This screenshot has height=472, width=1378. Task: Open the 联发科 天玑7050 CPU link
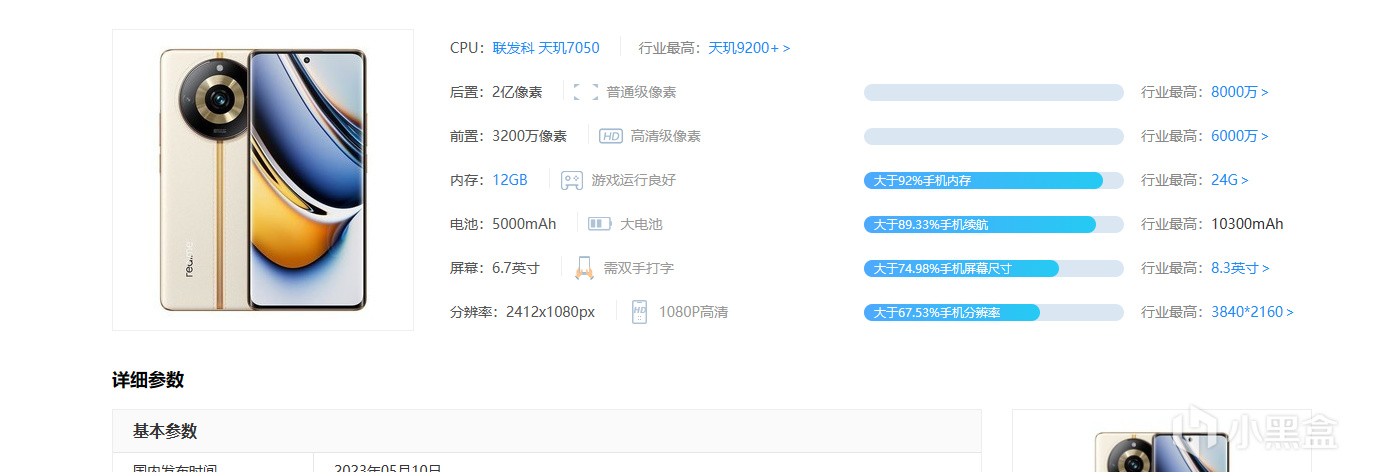[x=546, y=48]
